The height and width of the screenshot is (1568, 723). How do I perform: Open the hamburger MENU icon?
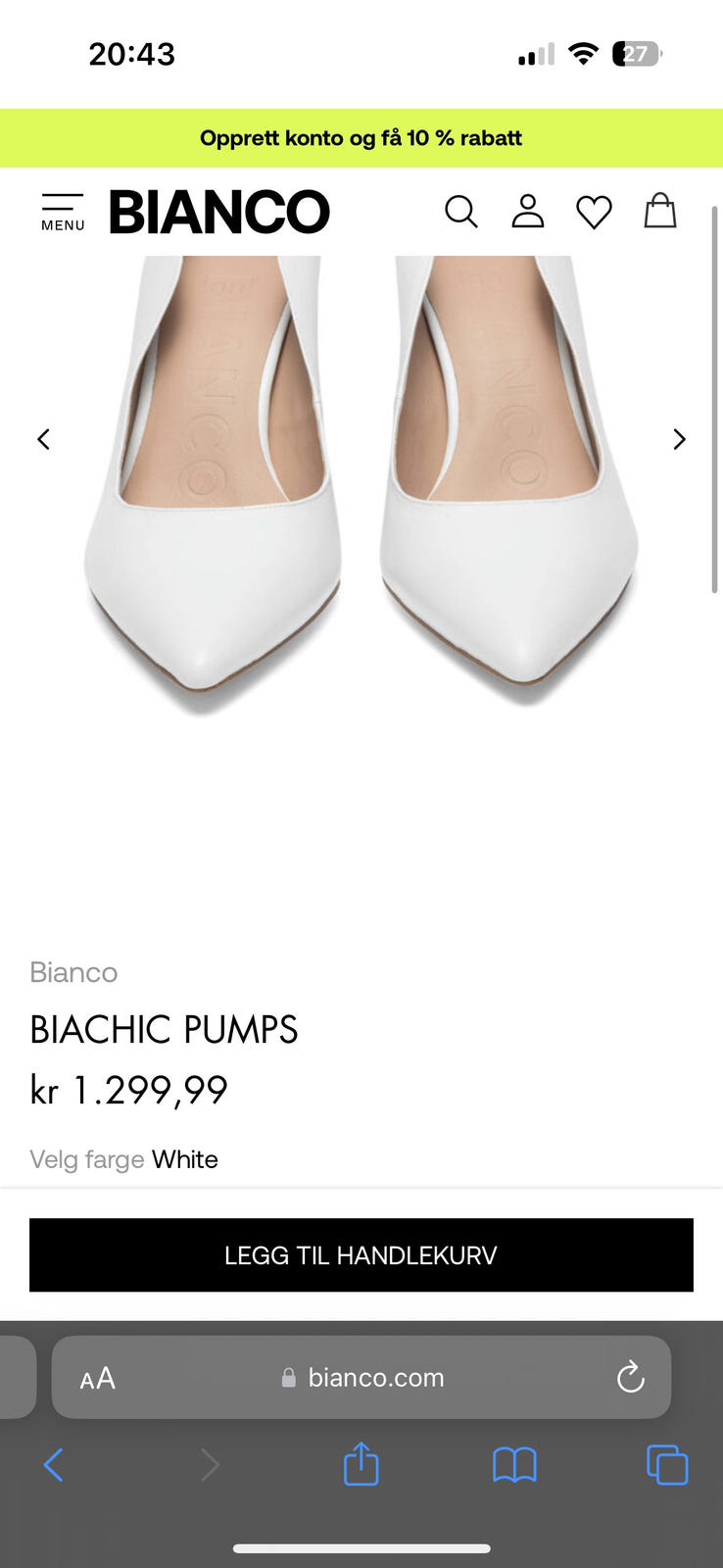(x=63, y=212)
